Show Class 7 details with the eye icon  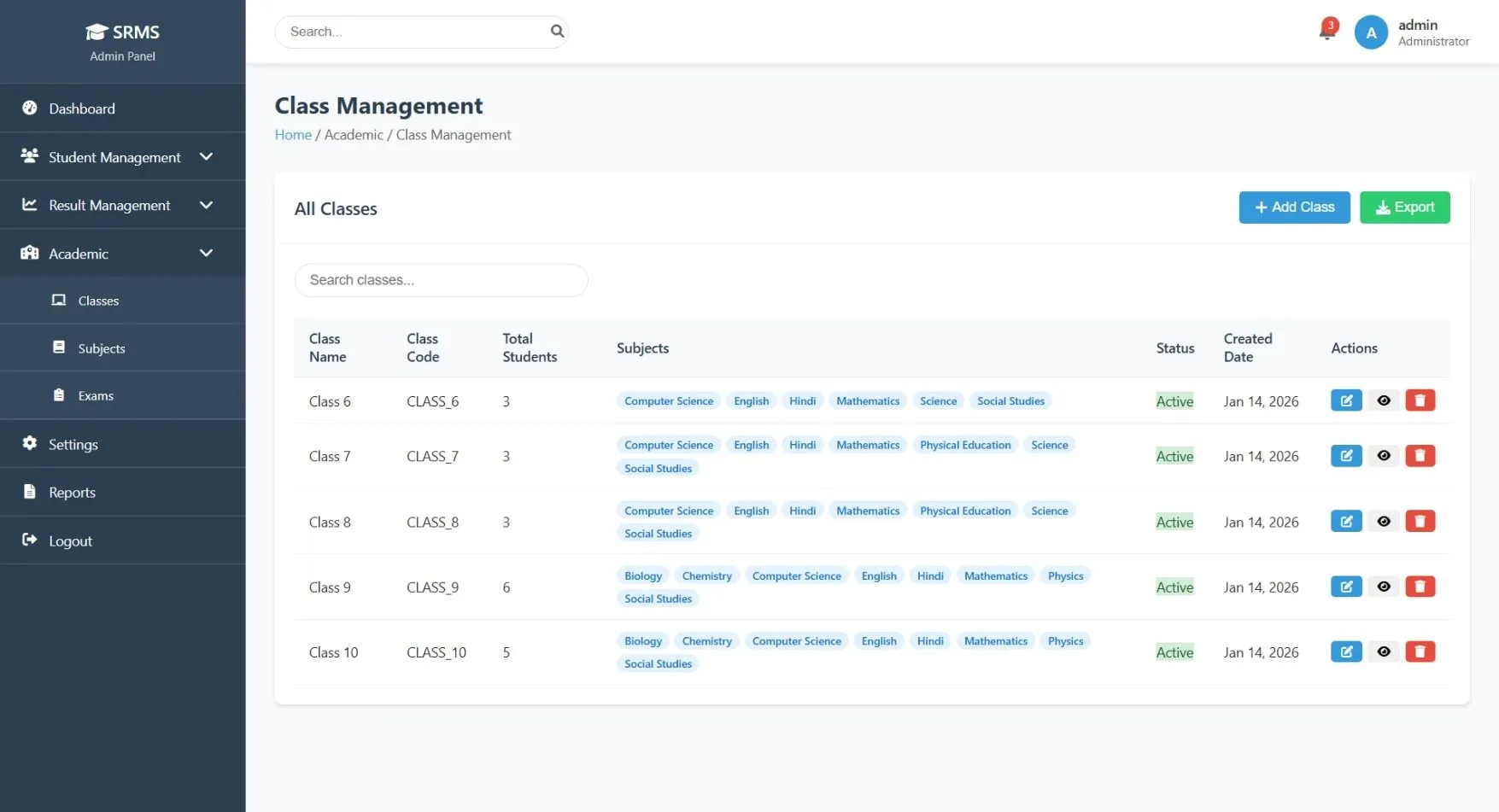point(1383,455)
